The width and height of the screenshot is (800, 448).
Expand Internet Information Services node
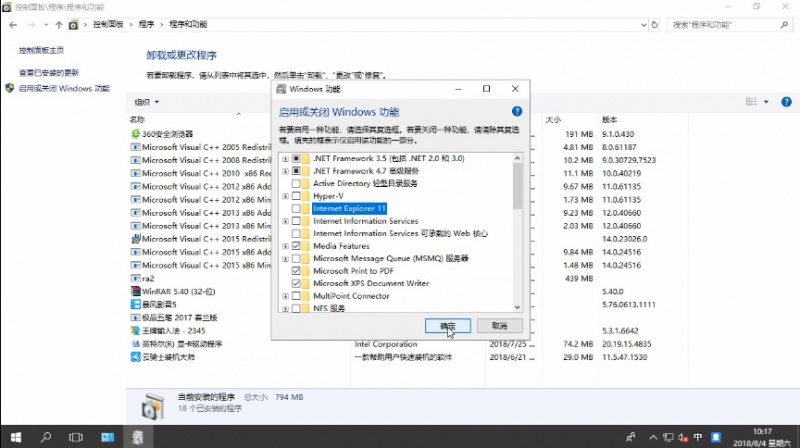(285, 221)
